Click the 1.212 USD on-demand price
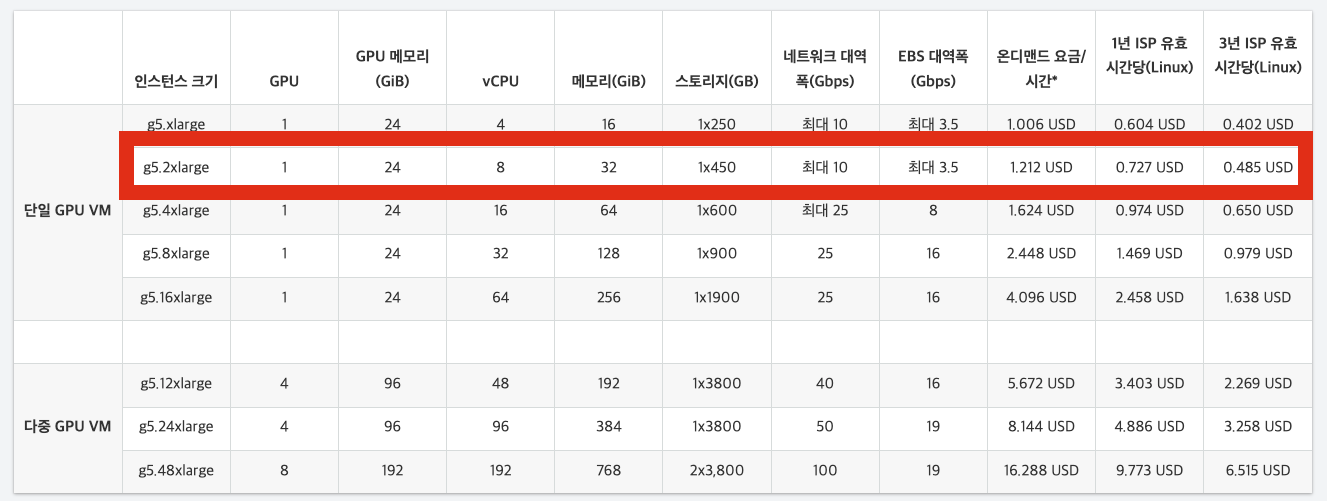This screenshot has height=501, width=1327. [1041, 167]
